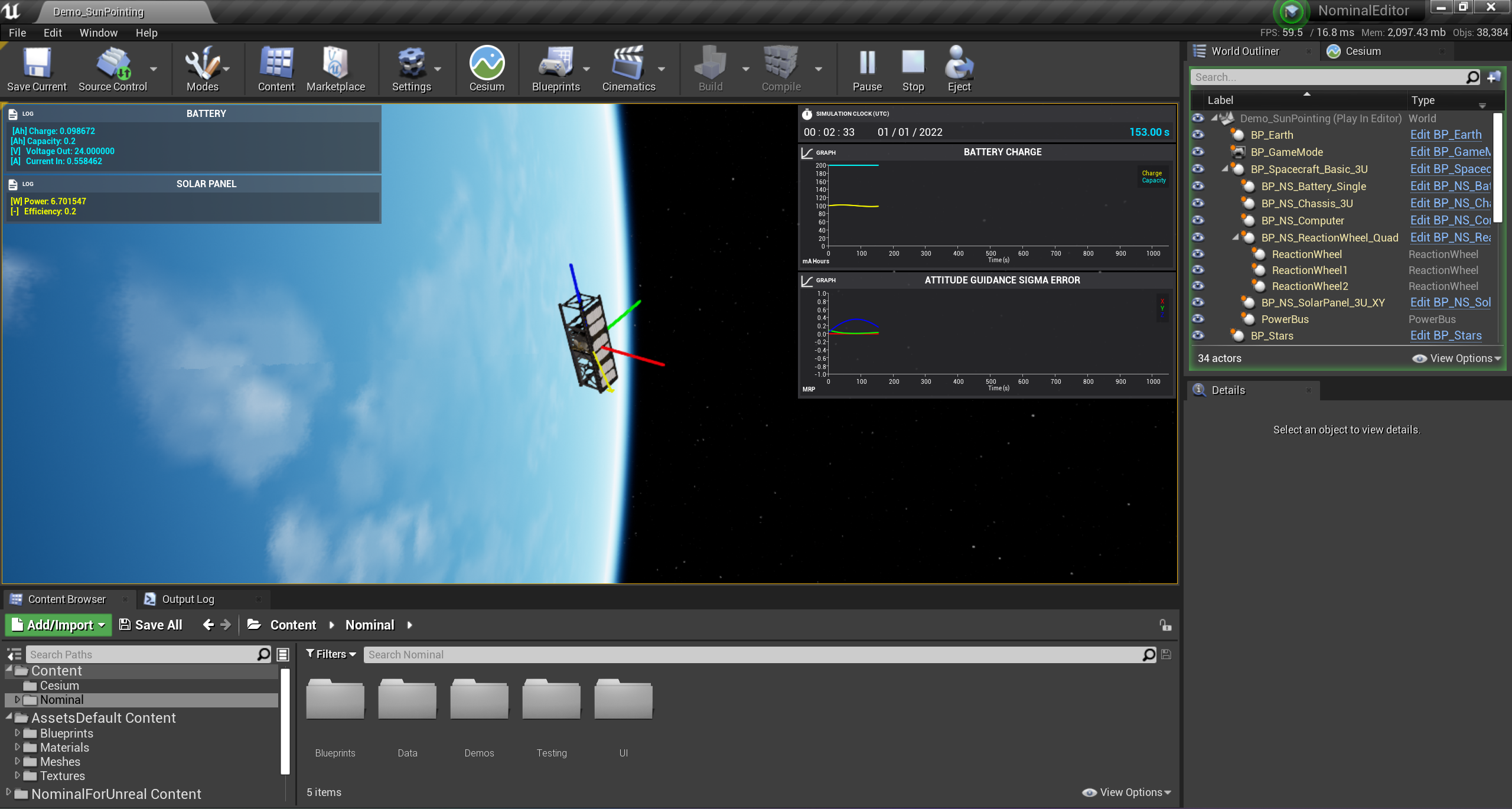Click the path tree vertical scrollbar
The image size is (1512, 809).
[x=285, y=720]
